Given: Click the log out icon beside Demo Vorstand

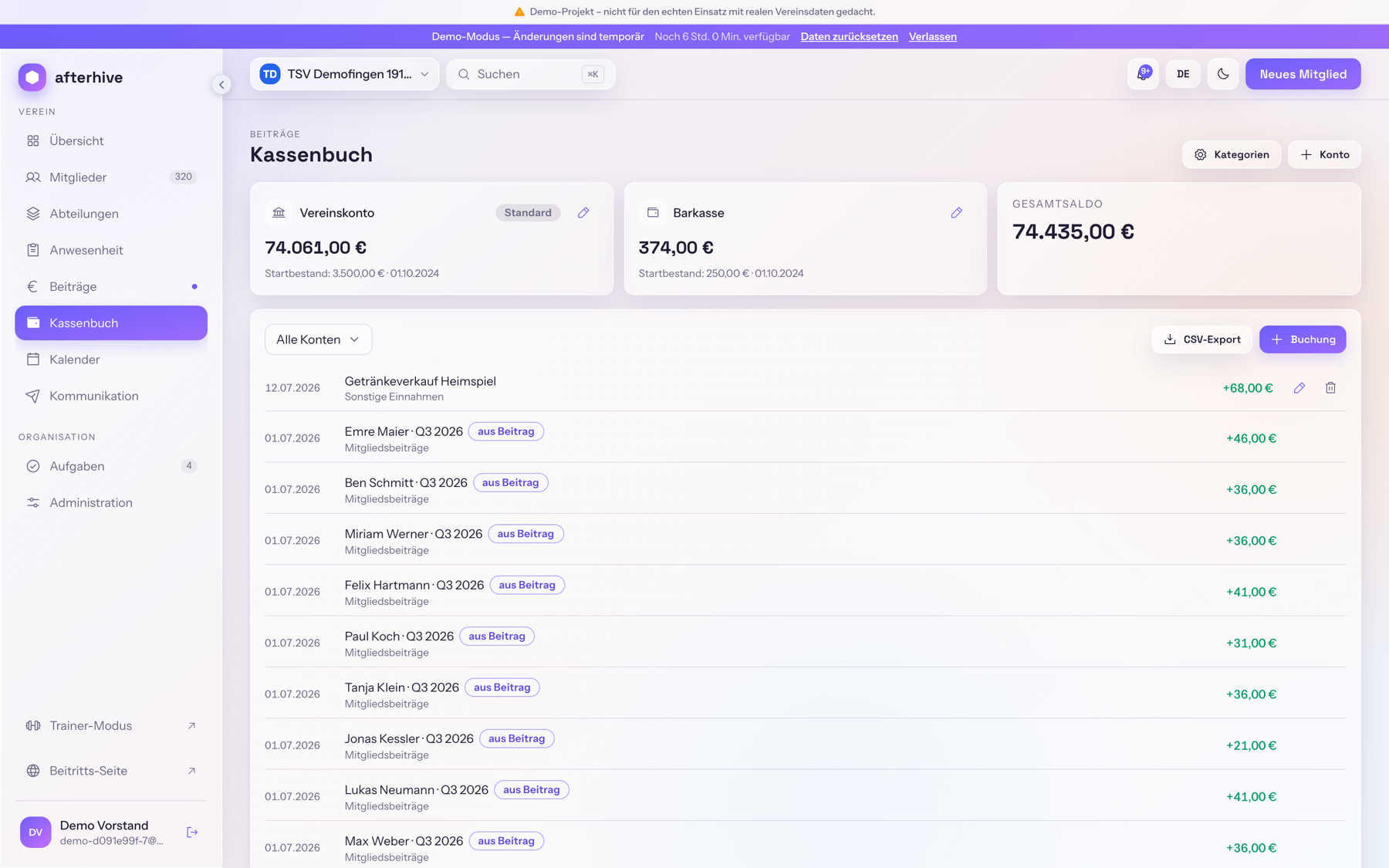Looking at the screenshot, I should pos(192,832).
